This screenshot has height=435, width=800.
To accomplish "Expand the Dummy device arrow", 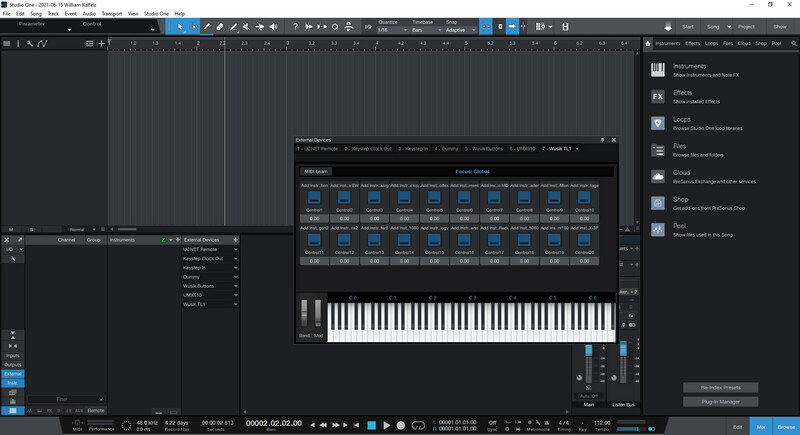I will [236, 277].
